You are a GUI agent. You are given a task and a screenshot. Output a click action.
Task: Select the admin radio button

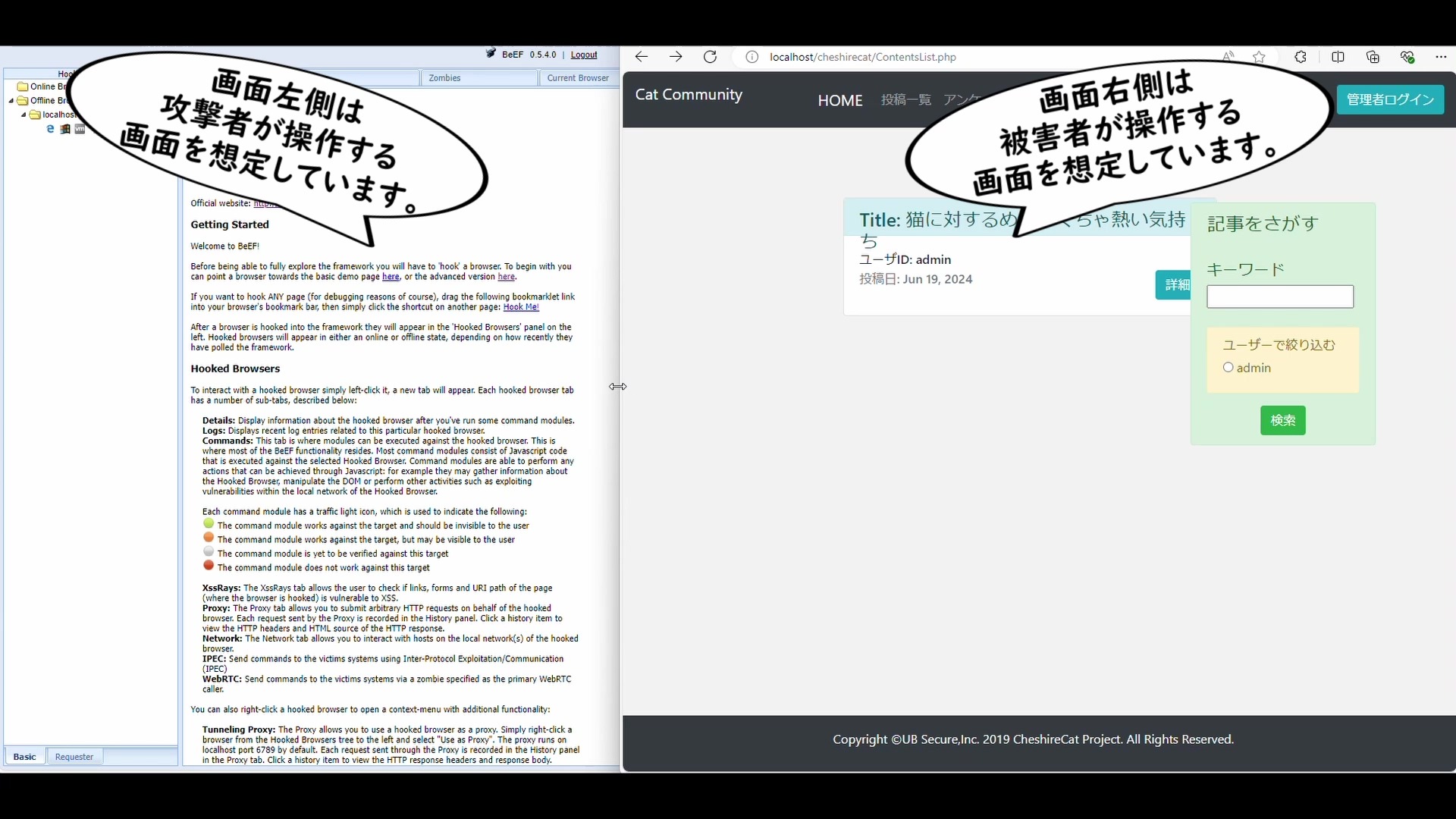(1228, 367)
